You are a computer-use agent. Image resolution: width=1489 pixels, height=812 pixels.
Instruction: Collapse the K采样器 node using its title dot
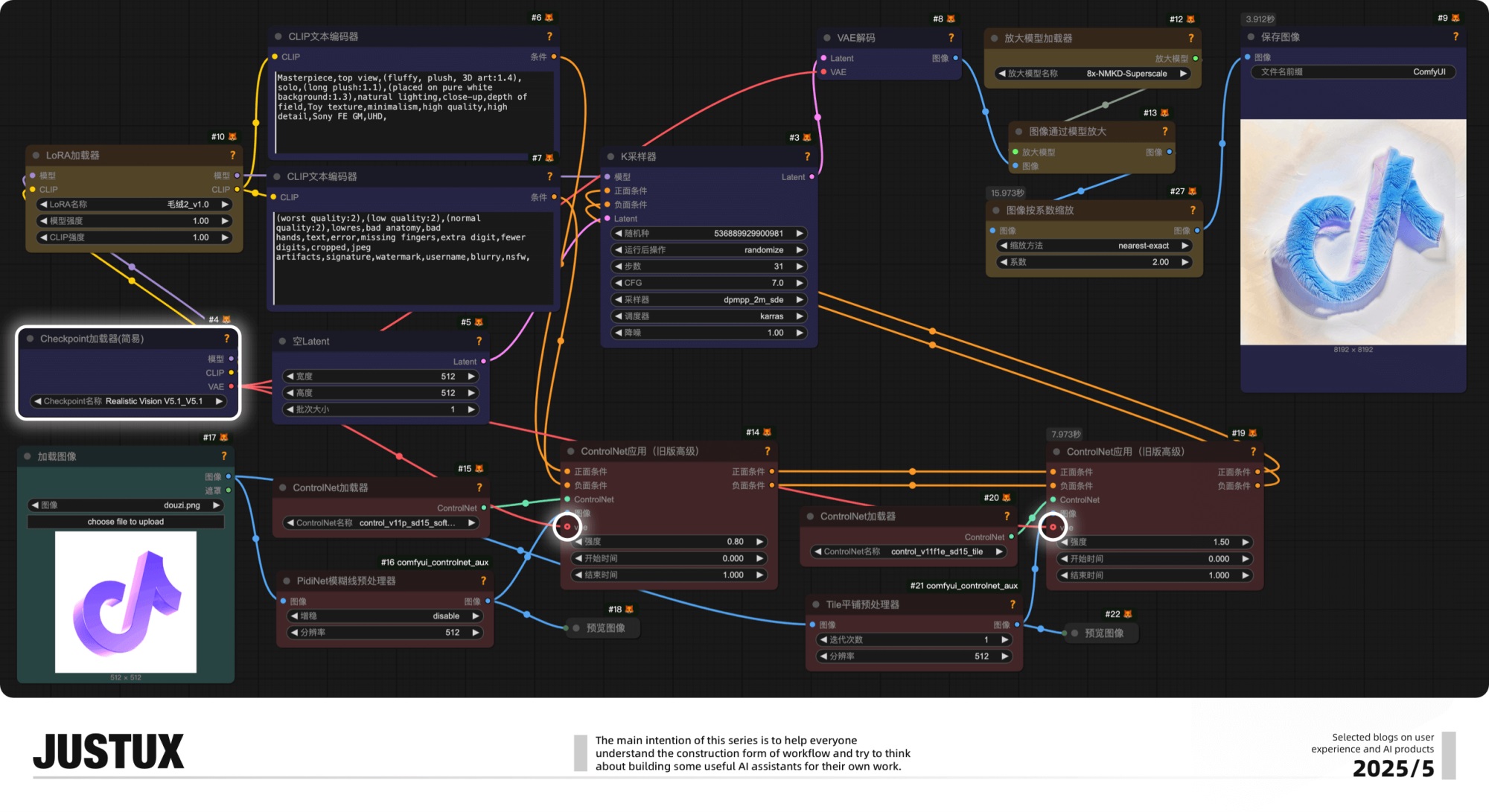610,157
